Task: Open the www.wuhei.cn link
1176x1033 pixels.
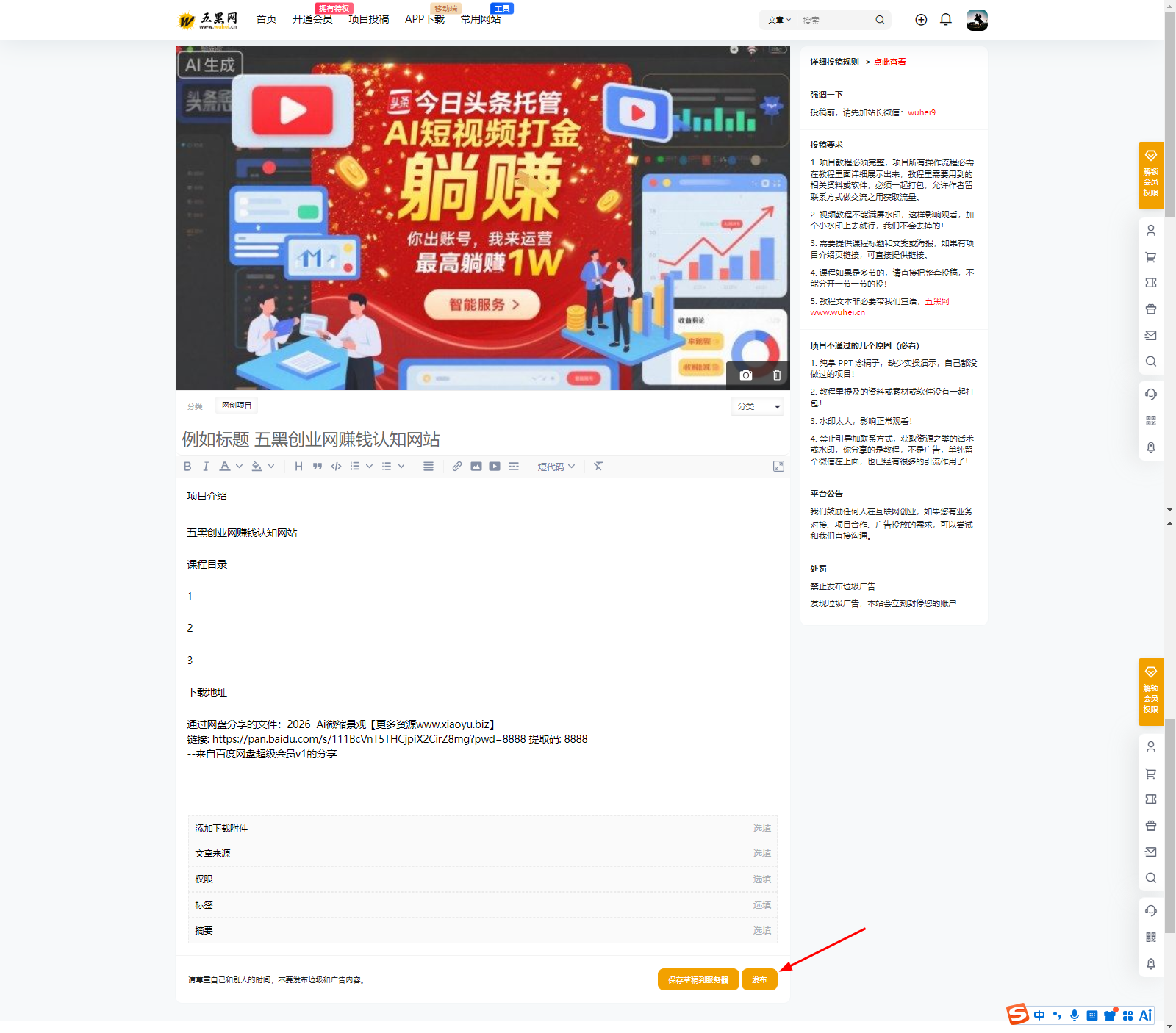Action: 837,312
